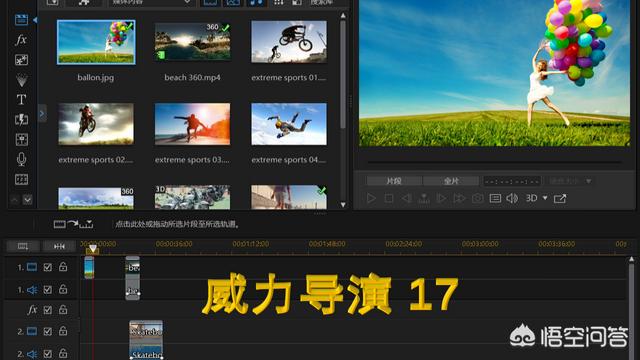Toggle visibility checkbox of video track 1
The image size is (640, 360).
(48, 267)
